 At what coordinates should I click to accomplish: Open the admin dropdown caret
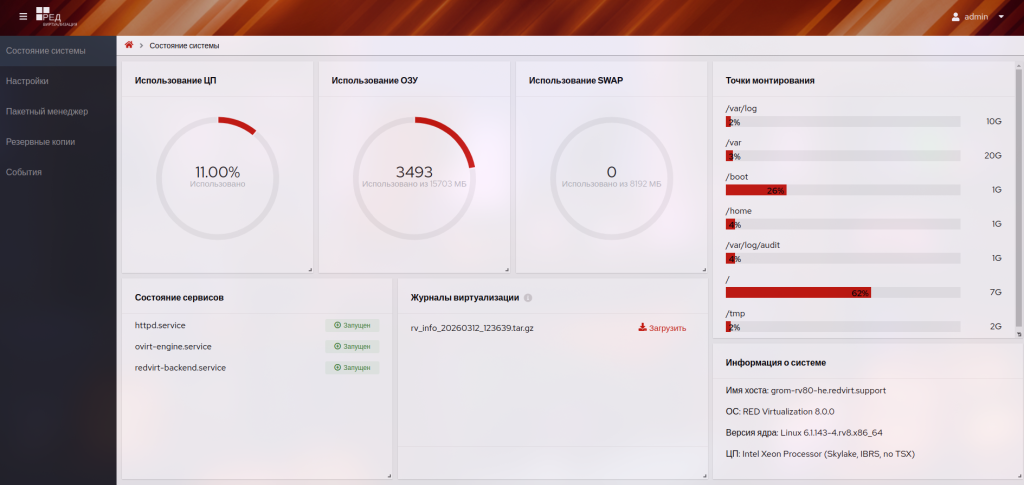1001,17
